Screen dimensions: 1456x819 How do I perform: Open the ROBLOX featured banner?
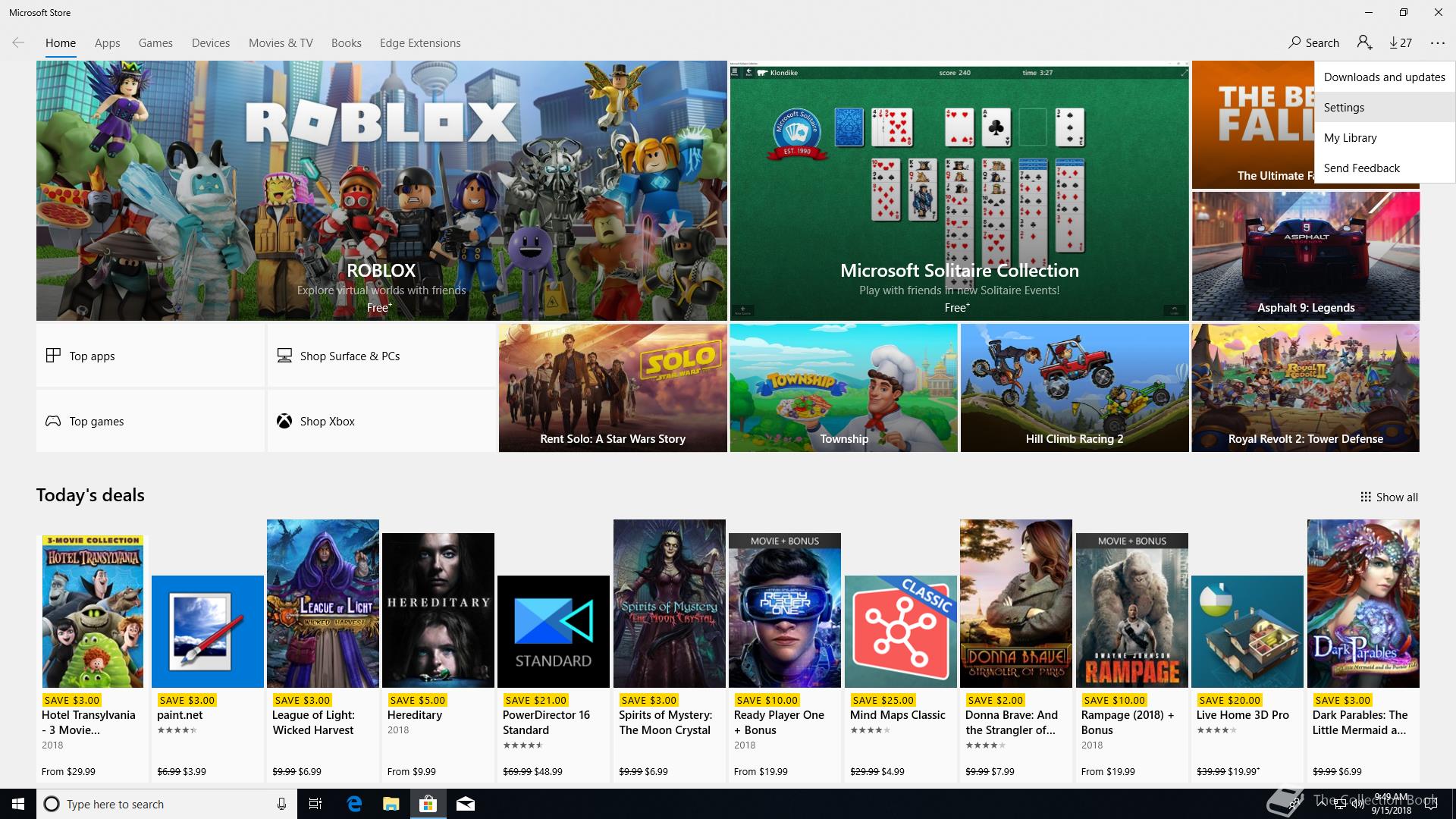(x=381, y=190)
